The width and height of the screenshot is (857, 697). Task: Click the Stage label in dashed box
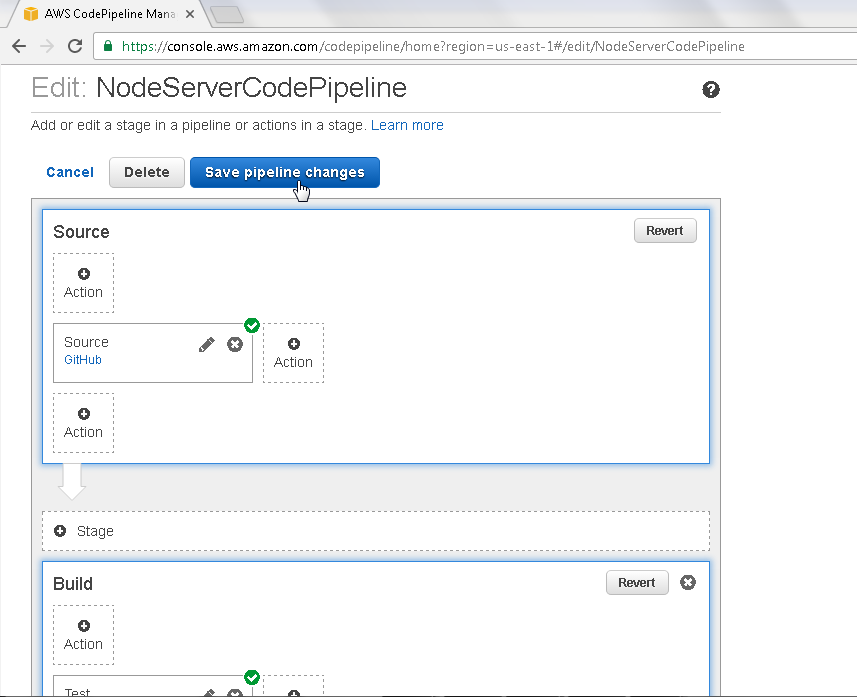95,531
